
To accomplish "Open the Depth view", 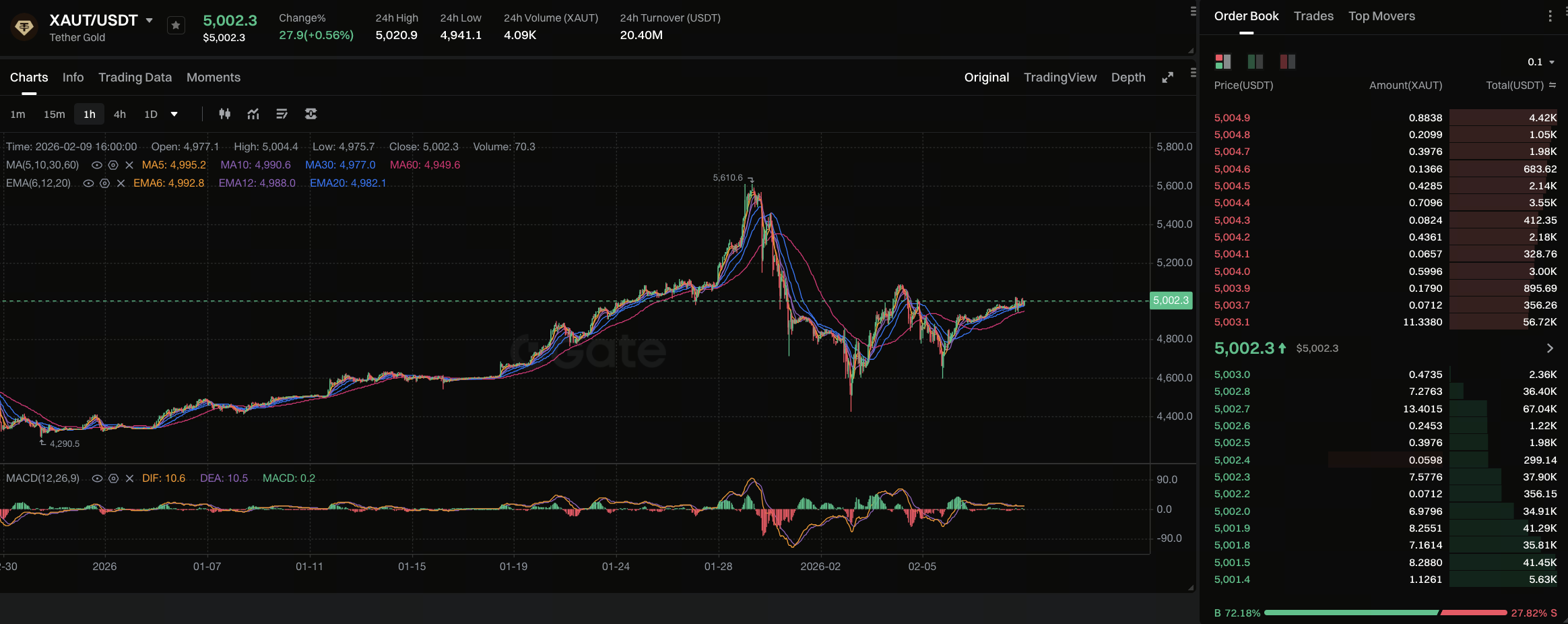I will click(x=1128, y=77).
